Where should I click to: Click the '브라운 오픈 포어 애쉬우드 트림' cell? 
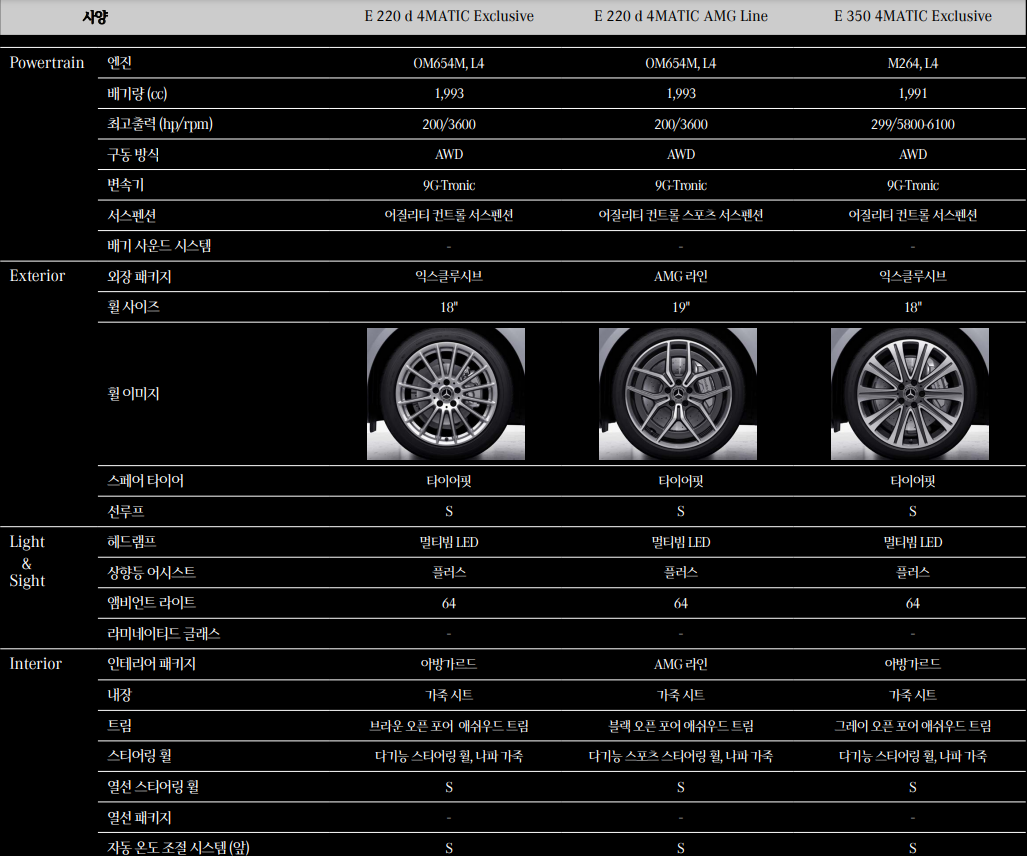pos(449,726)
